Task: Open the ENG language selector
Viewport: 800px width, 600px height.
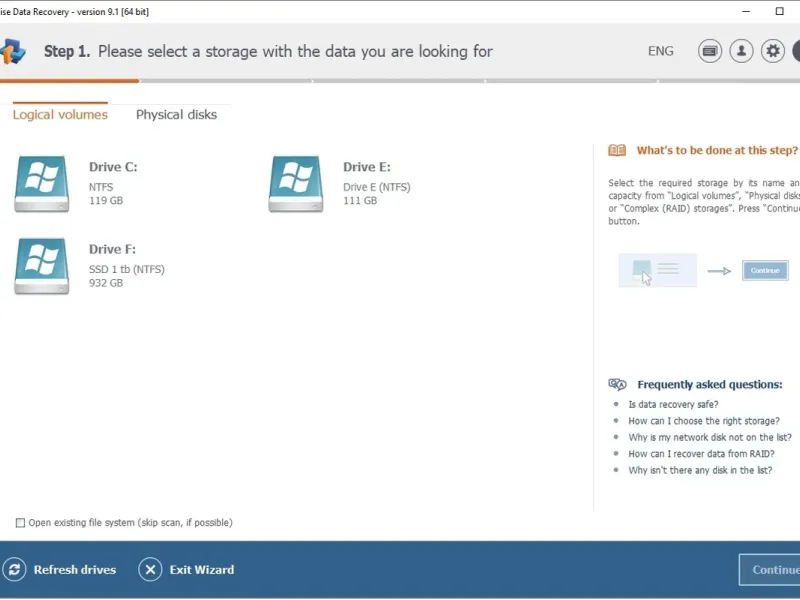Action: (x=661, y=51)
